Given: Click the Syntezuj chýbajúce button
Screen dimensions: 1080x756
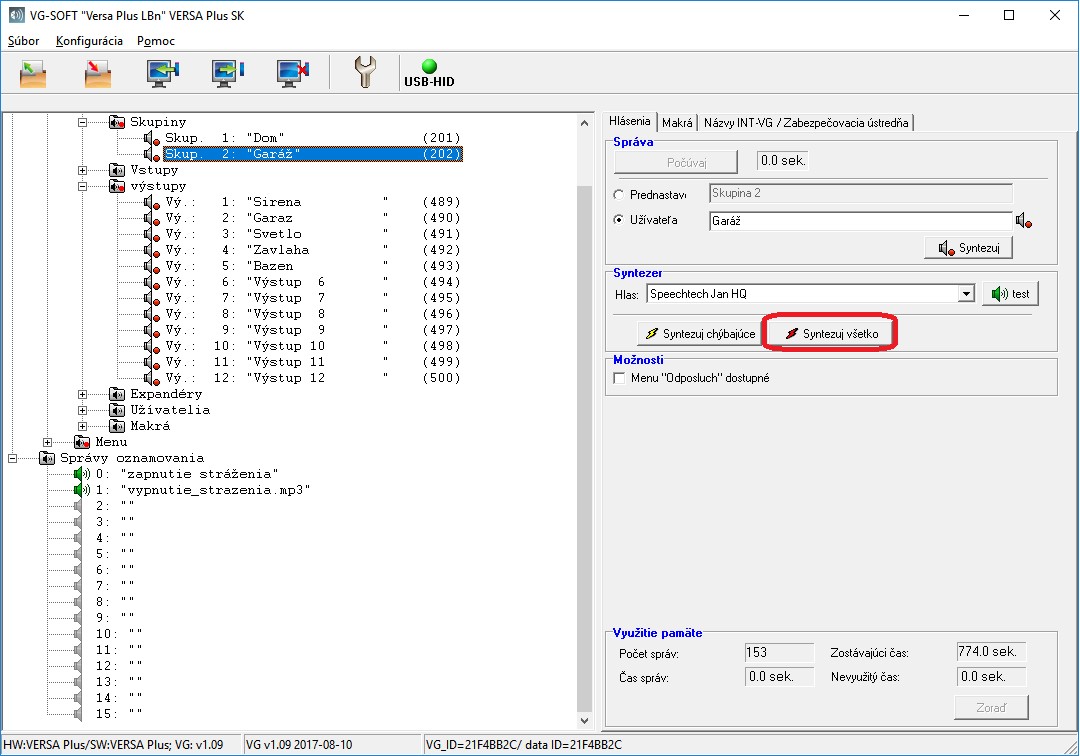Looking at the screenshot, I should click(x=700, y=334).
